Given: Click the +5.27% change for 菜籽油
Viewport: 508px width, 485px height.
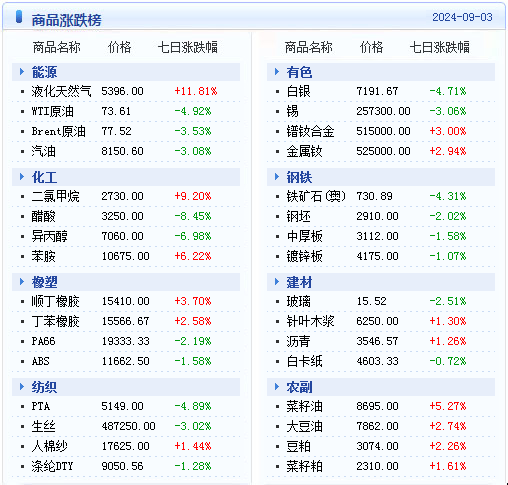Looking at the screenshot, I should (x=448, y=406).
